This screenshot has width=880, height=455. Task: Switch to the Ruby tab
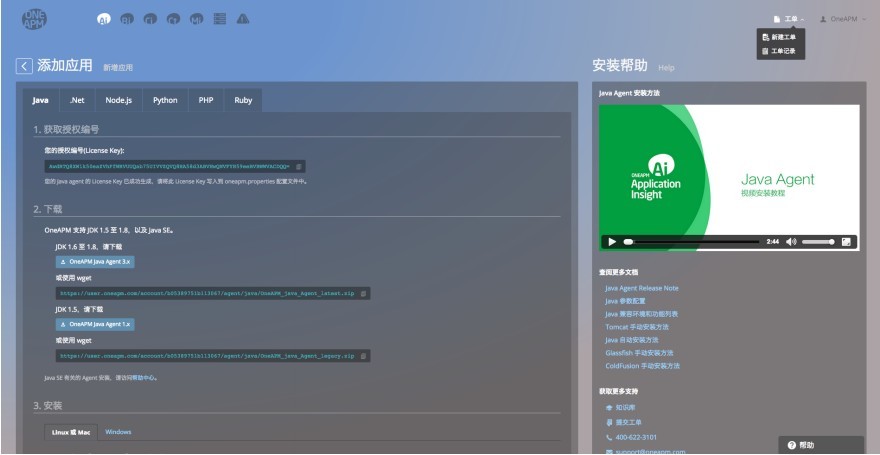[x=243, y=100]
